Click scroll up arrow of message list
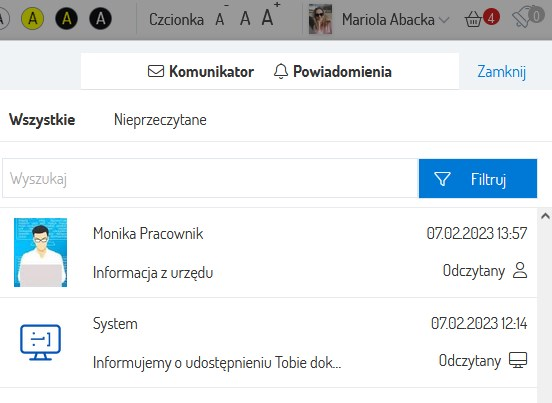This screenshot has height=403, width=552. pos(545,216)
